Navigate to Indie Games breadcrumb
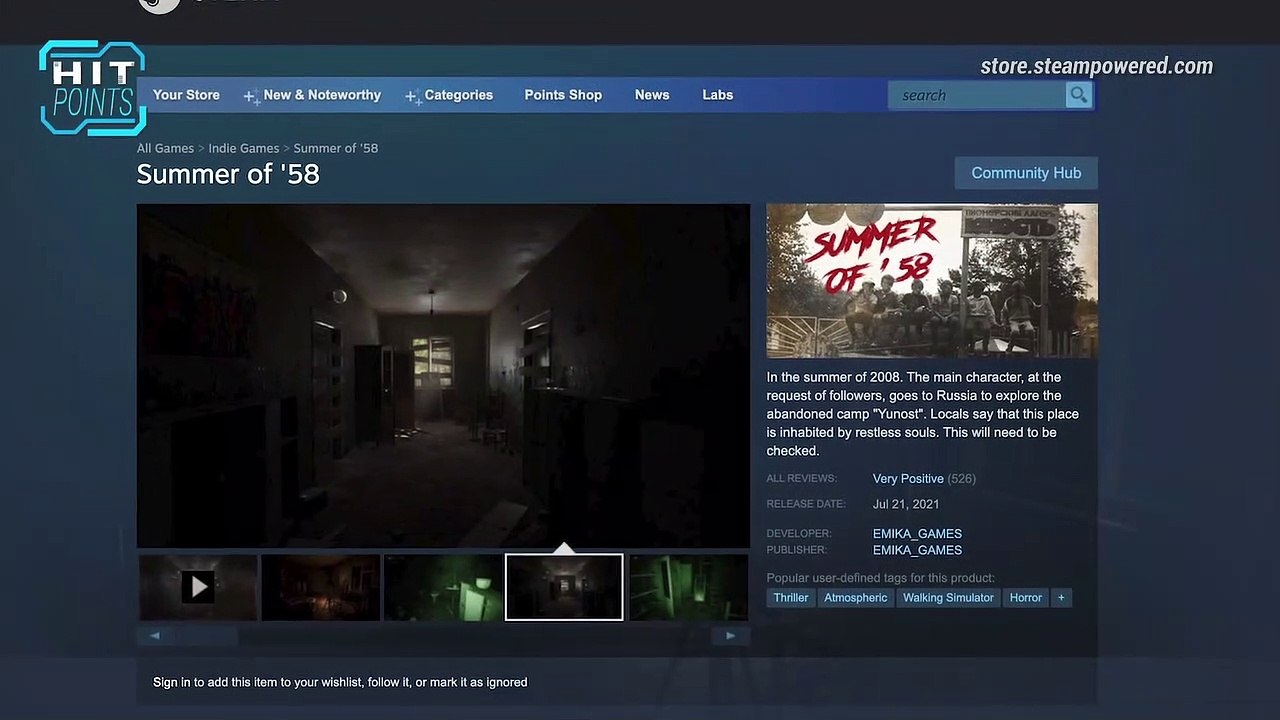Screen dimensions: 1280x720 click(244, 148)
